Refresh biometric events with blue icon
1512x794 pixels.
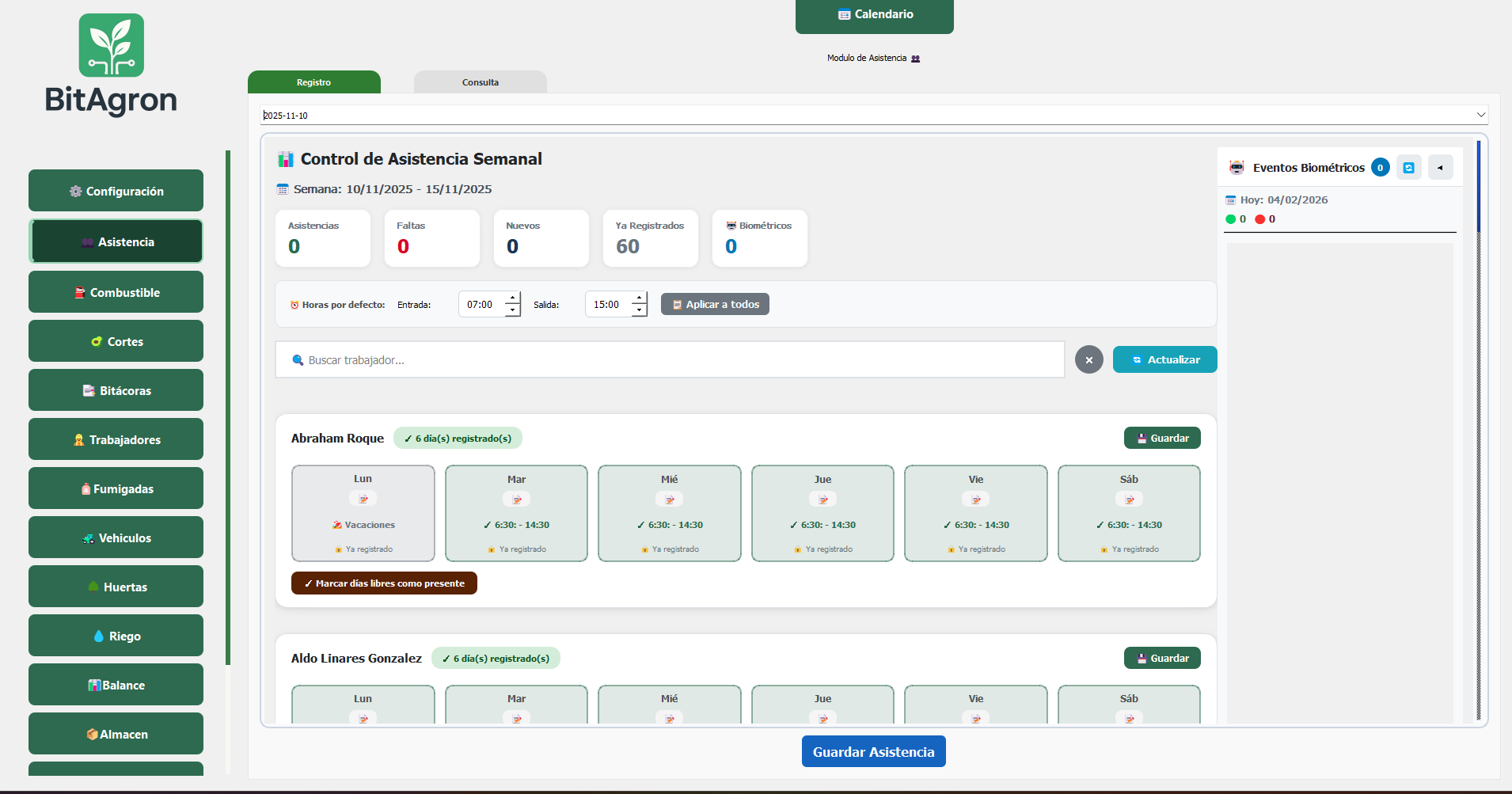click(x=1408, y=167)
